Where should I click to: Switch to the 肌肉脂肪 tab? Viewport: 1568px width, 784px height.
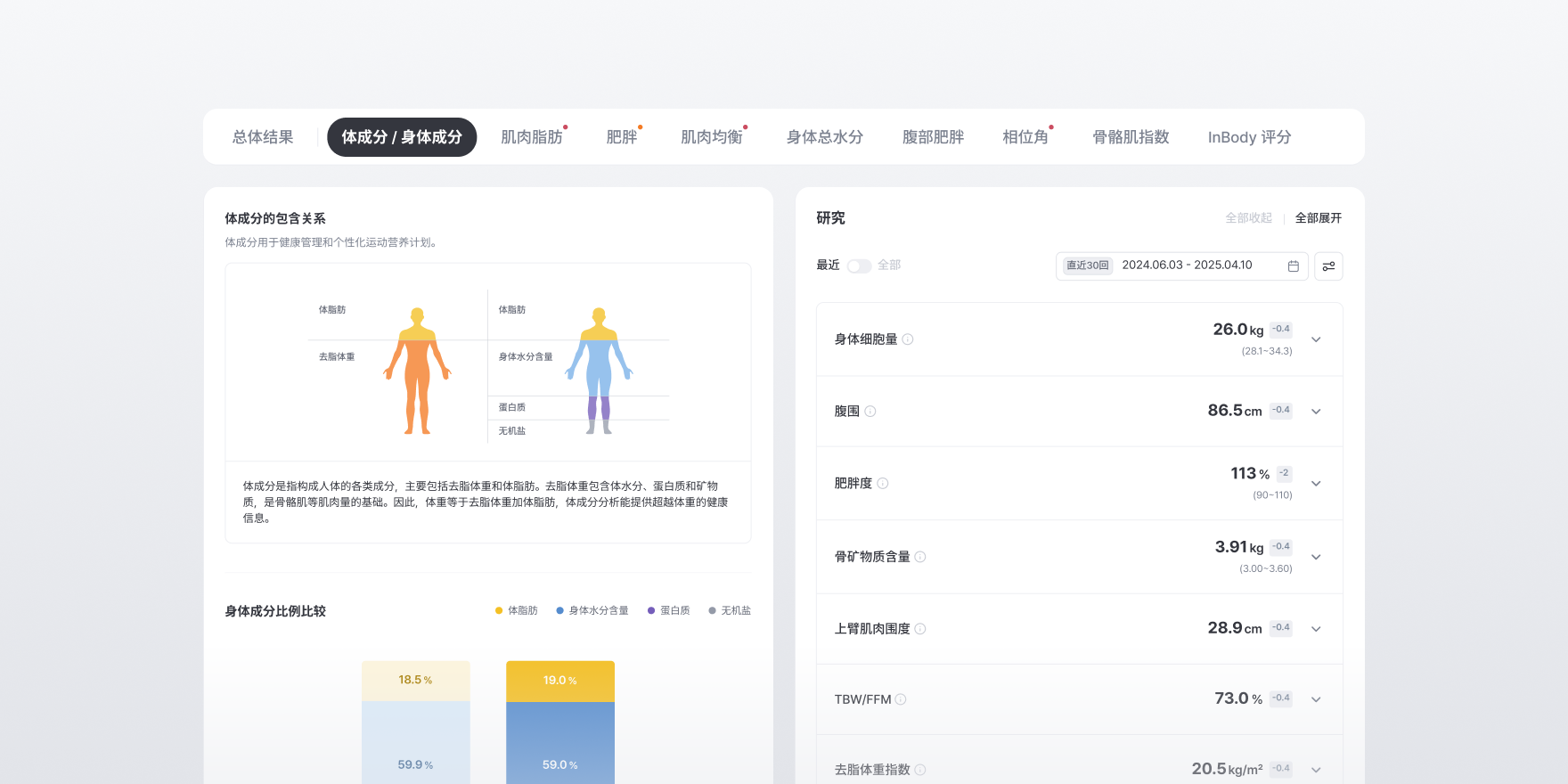[532, 137]
